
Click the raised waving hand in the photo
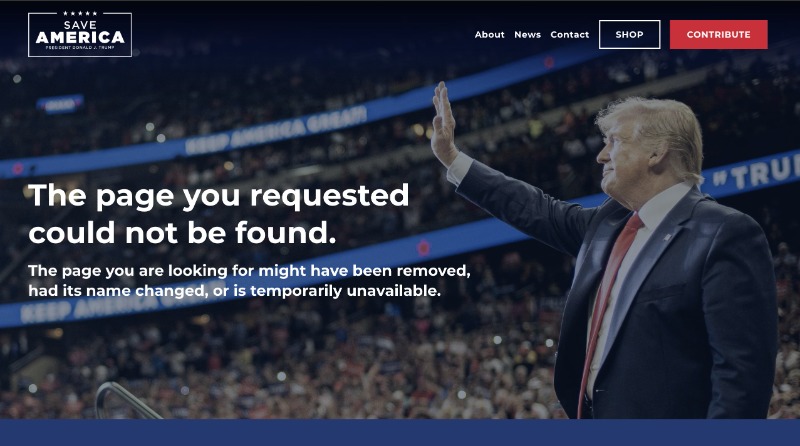point(443,123)
